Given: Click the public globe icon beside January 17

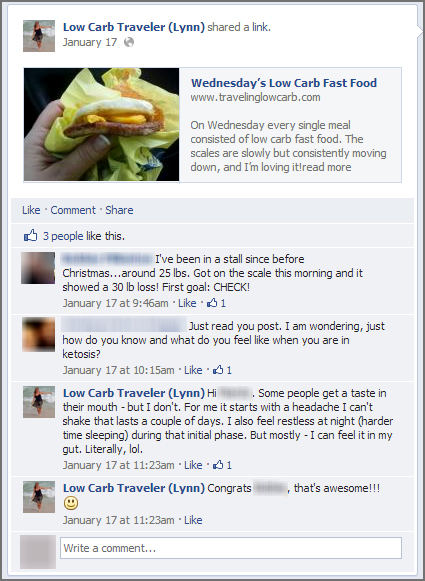Looking at the screenshot, I should click(129, 43).
